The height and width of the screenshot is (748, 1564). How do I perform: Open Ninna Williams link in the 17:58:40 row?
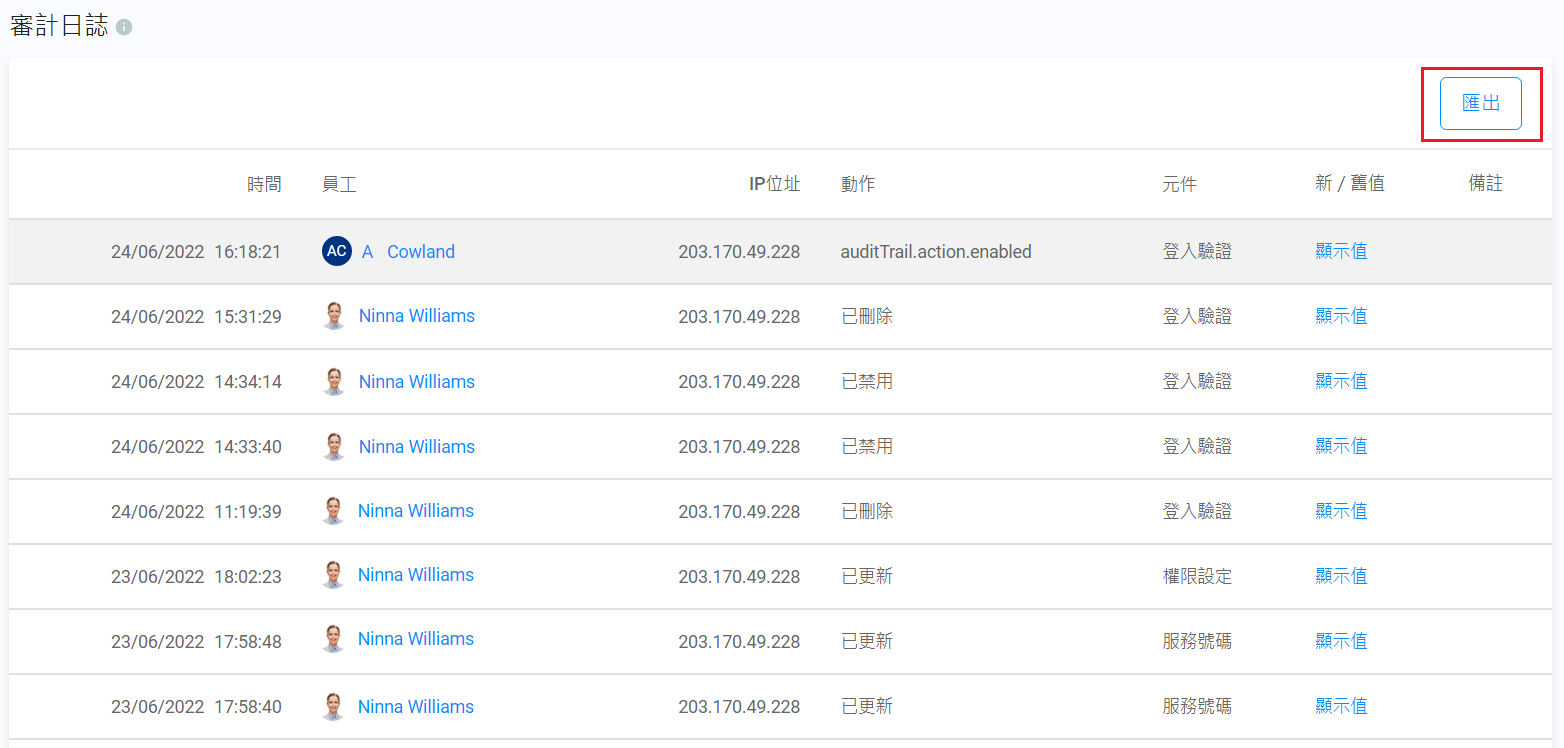pos(416,706)
